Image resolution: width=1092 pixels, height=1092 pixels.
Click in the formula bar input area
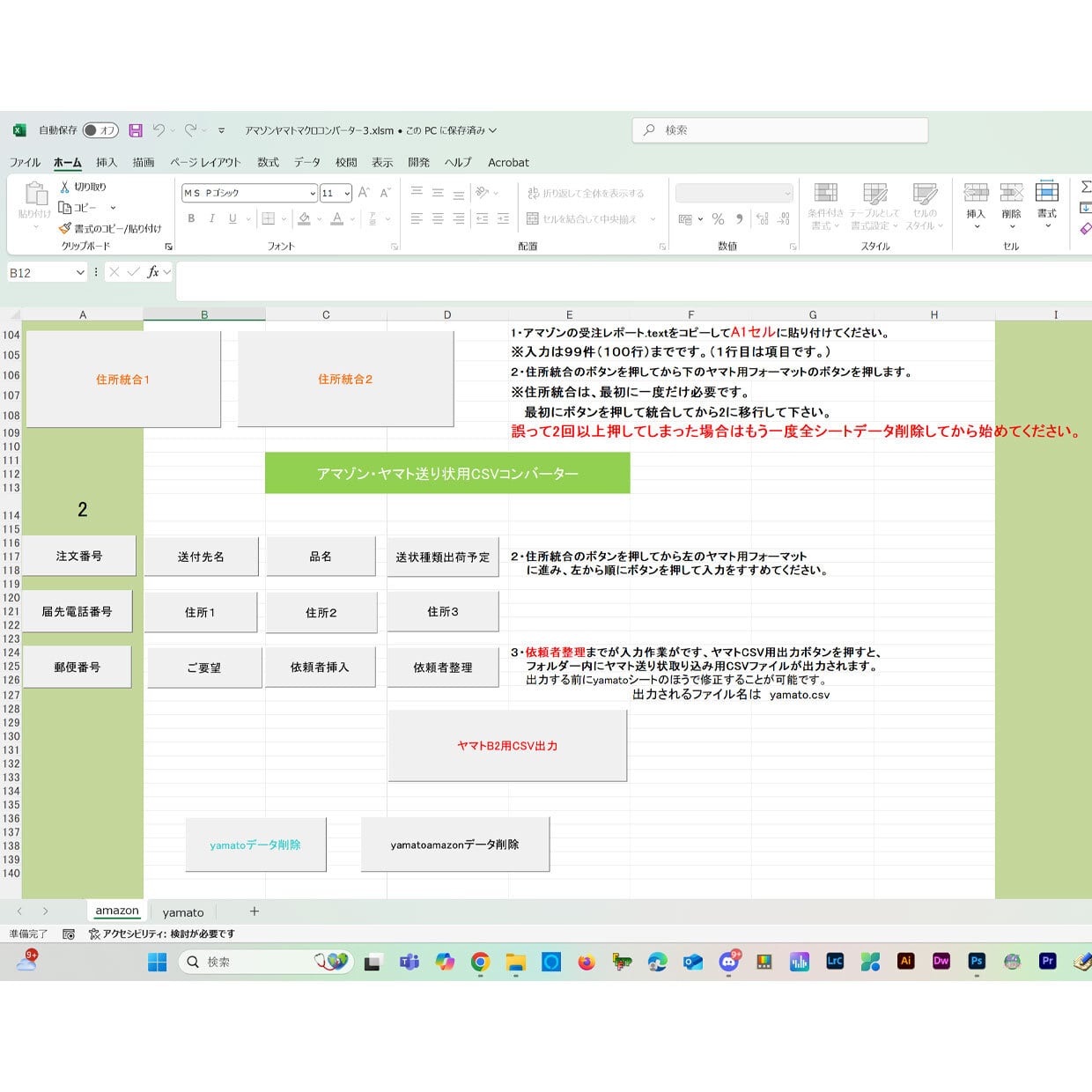pyautogui.click(x=633, y=281)
